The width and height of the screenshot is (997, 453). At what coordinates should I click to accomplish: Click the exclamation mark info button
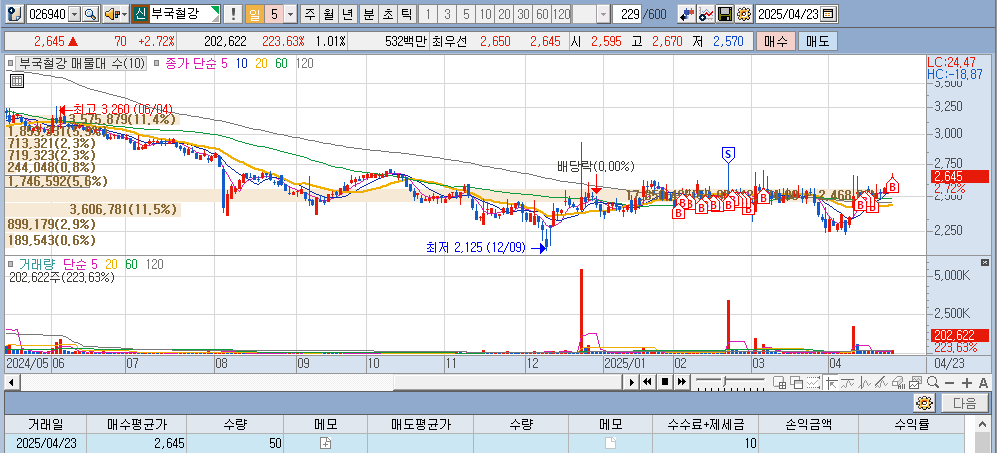tap(233, 14)
